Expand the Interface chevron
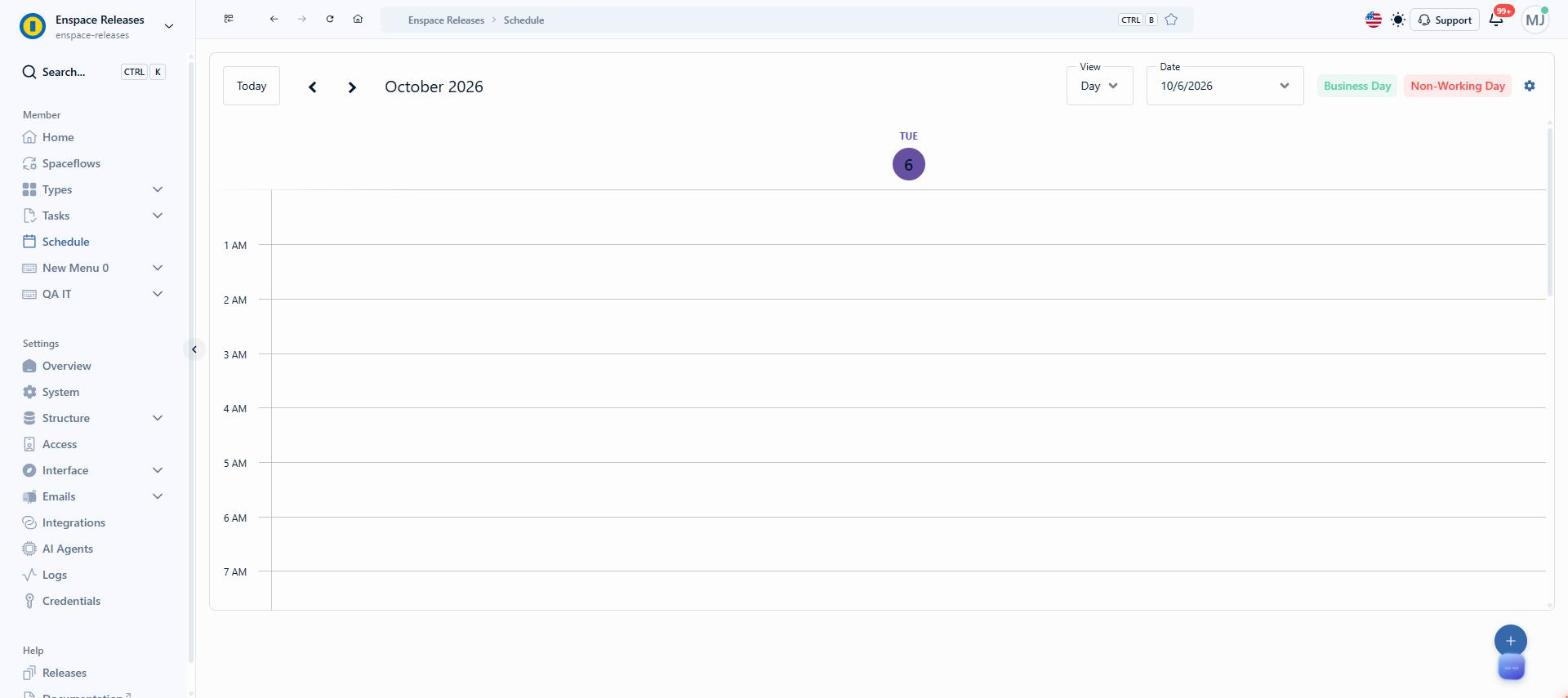1568x698 pixels. point(157,470)
